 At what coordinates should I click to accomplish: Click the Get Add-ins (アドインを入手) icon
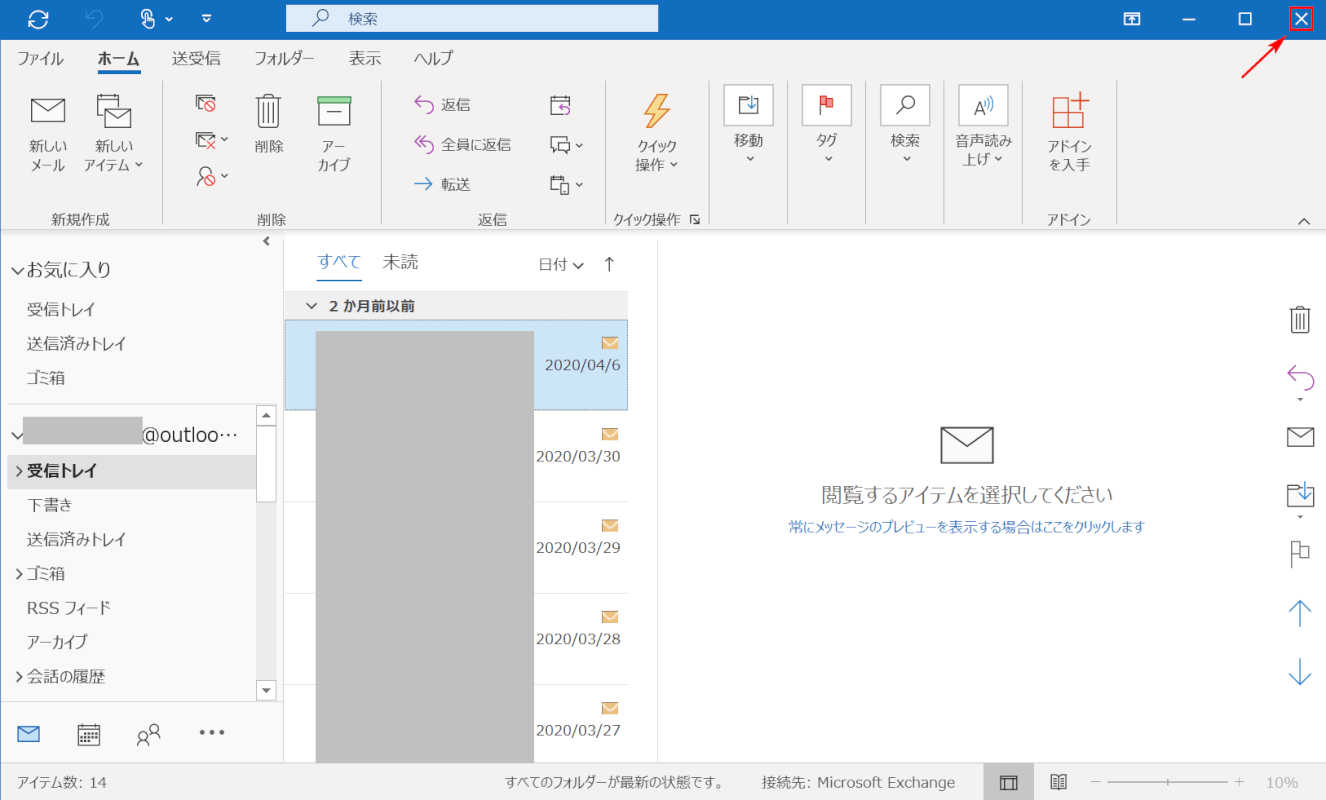(x=1068, y=111)
